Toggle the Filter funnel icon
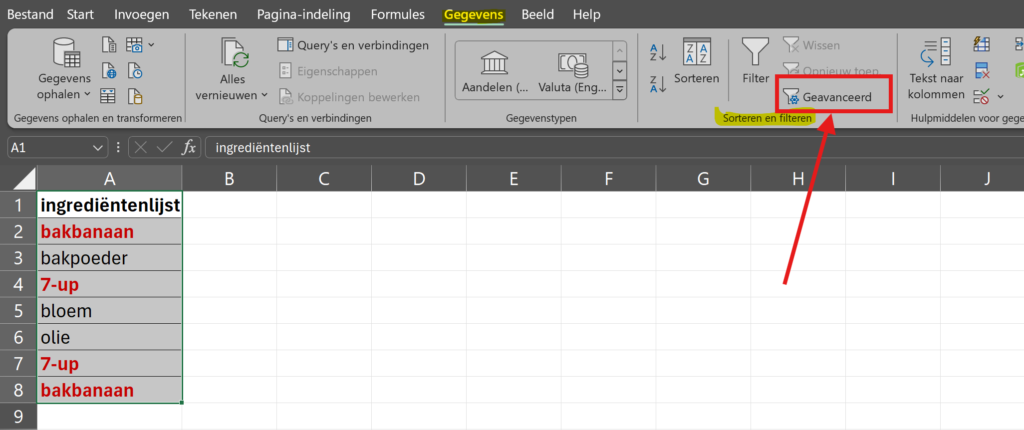 click(756, 62)
